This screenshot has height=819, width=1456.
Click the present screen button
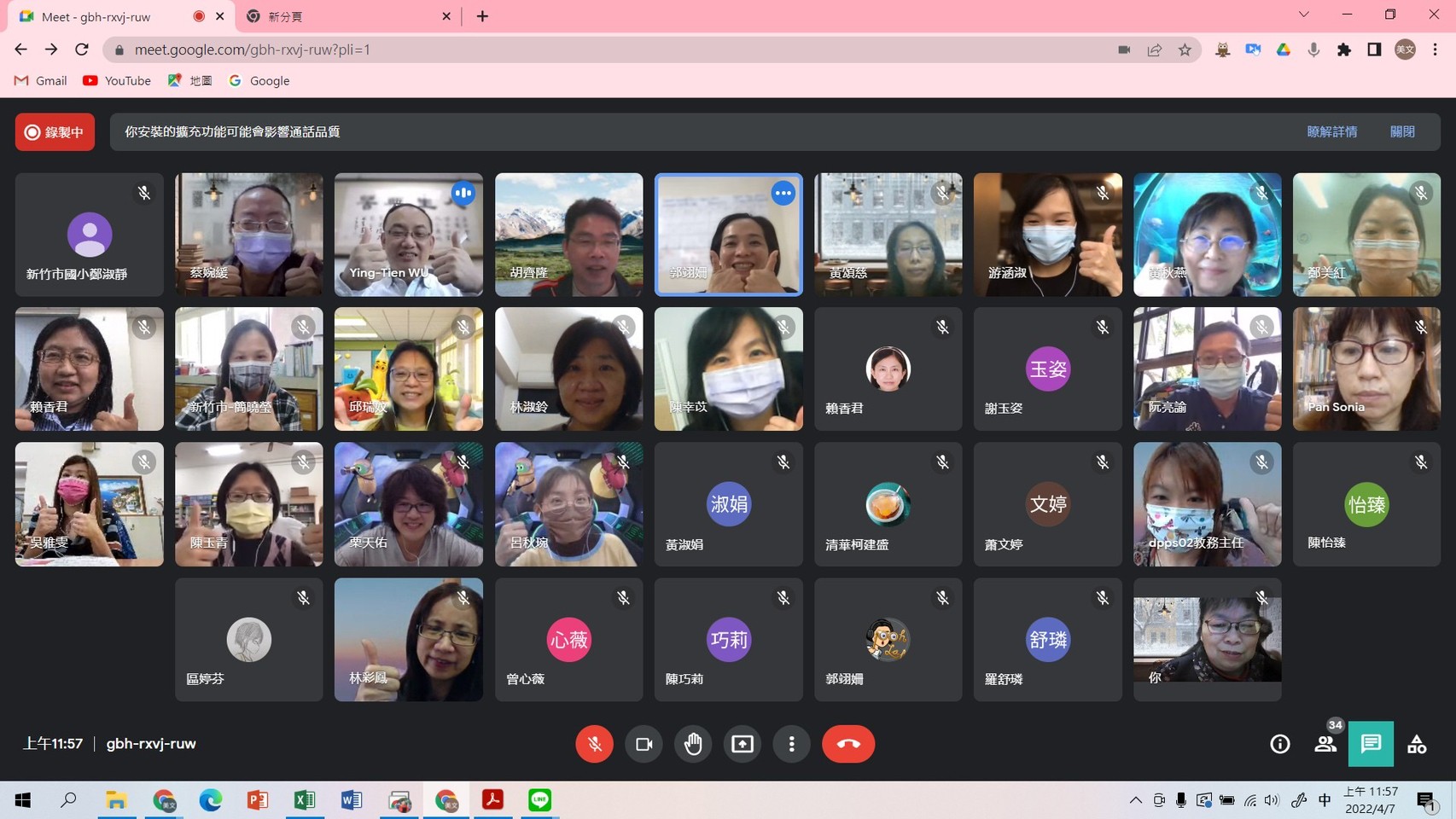pos(743,744)
